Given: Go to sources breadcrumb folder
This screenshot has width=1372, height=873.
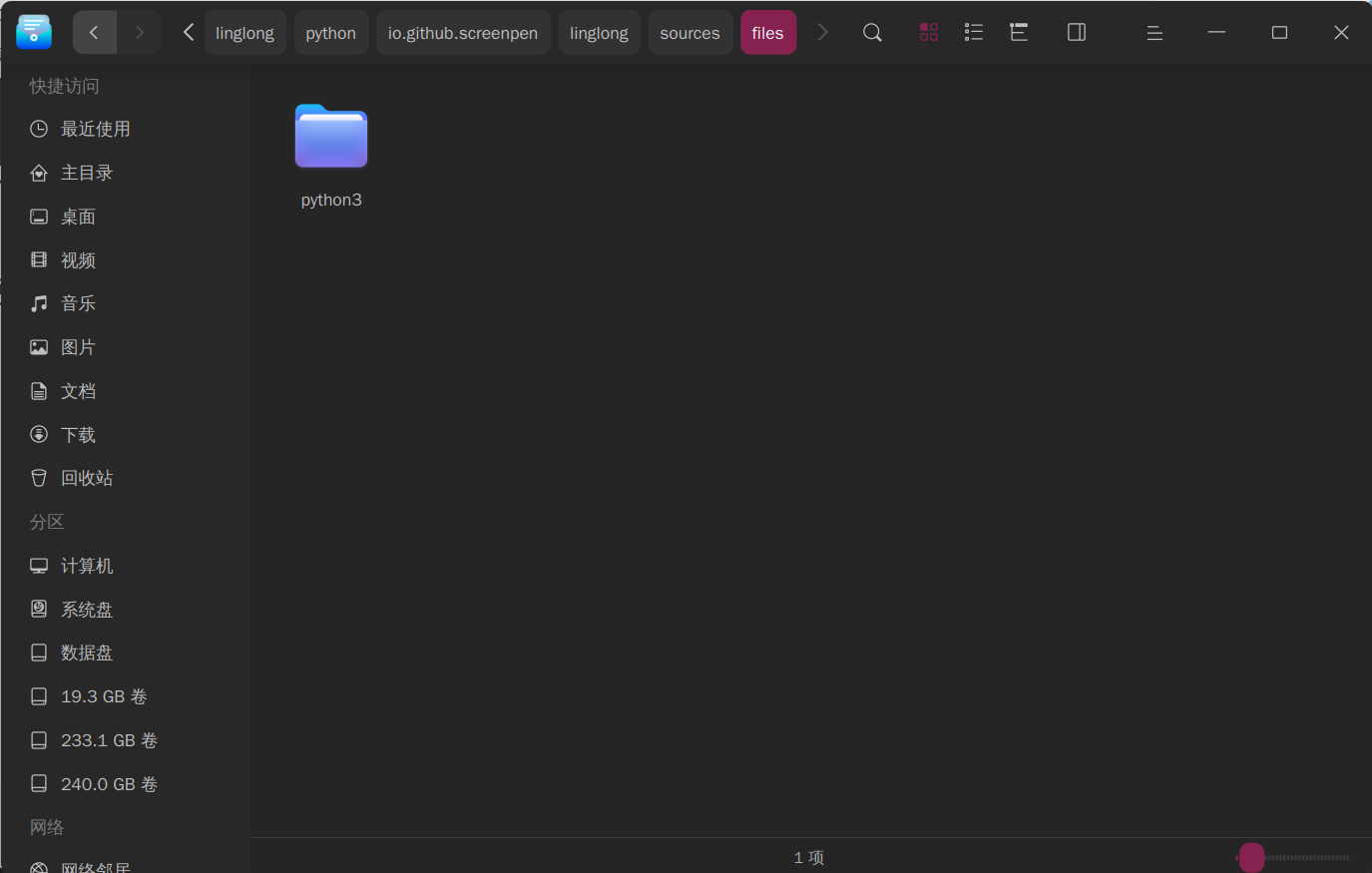Looking at the screenshot, I should [x=689, y=33].
